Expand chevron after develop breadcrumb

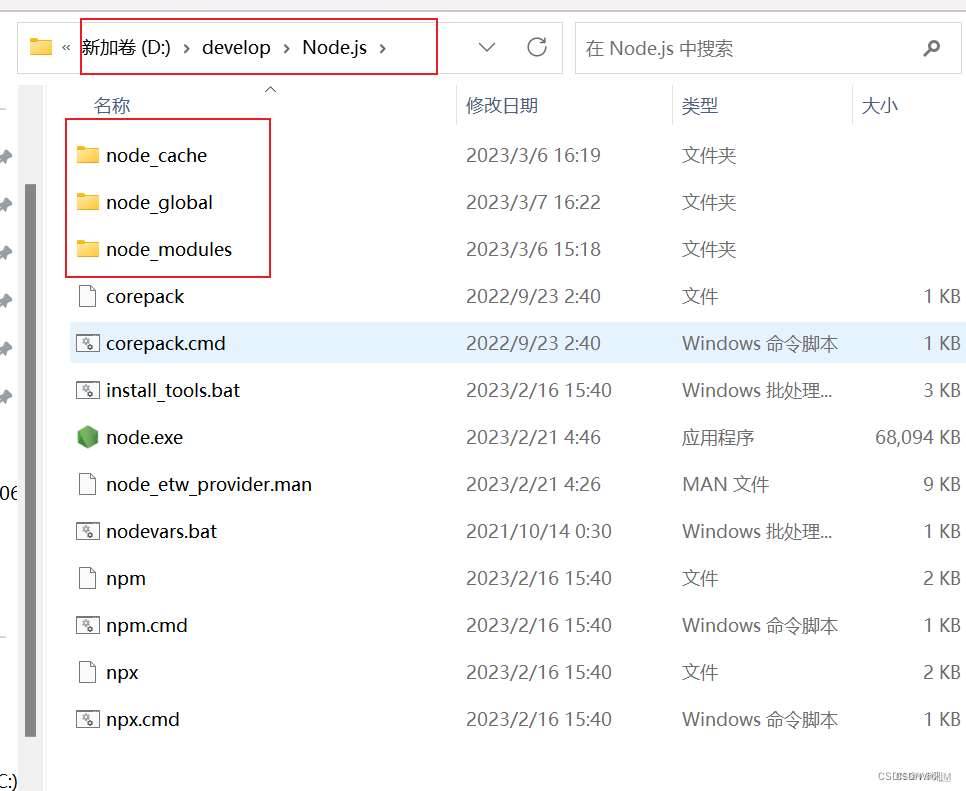point(286,48)
